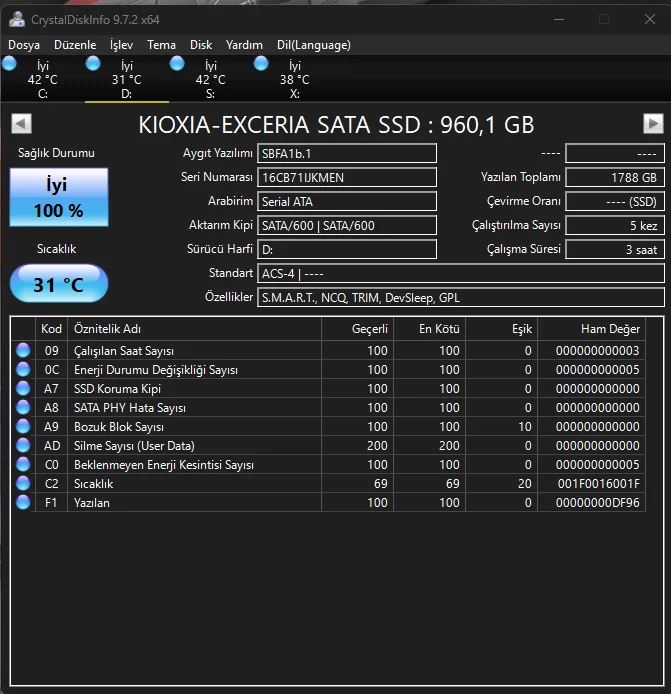Click status orb of row C2 Sıcaklık
Screen dimensions: 671x694
coord(23,483)
